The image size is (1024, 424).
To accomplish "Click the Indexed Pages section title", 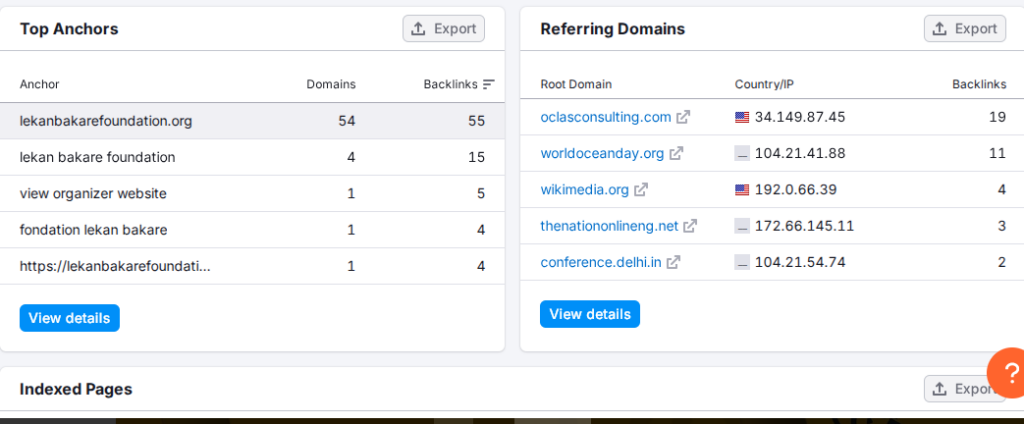I will [76, 389].
